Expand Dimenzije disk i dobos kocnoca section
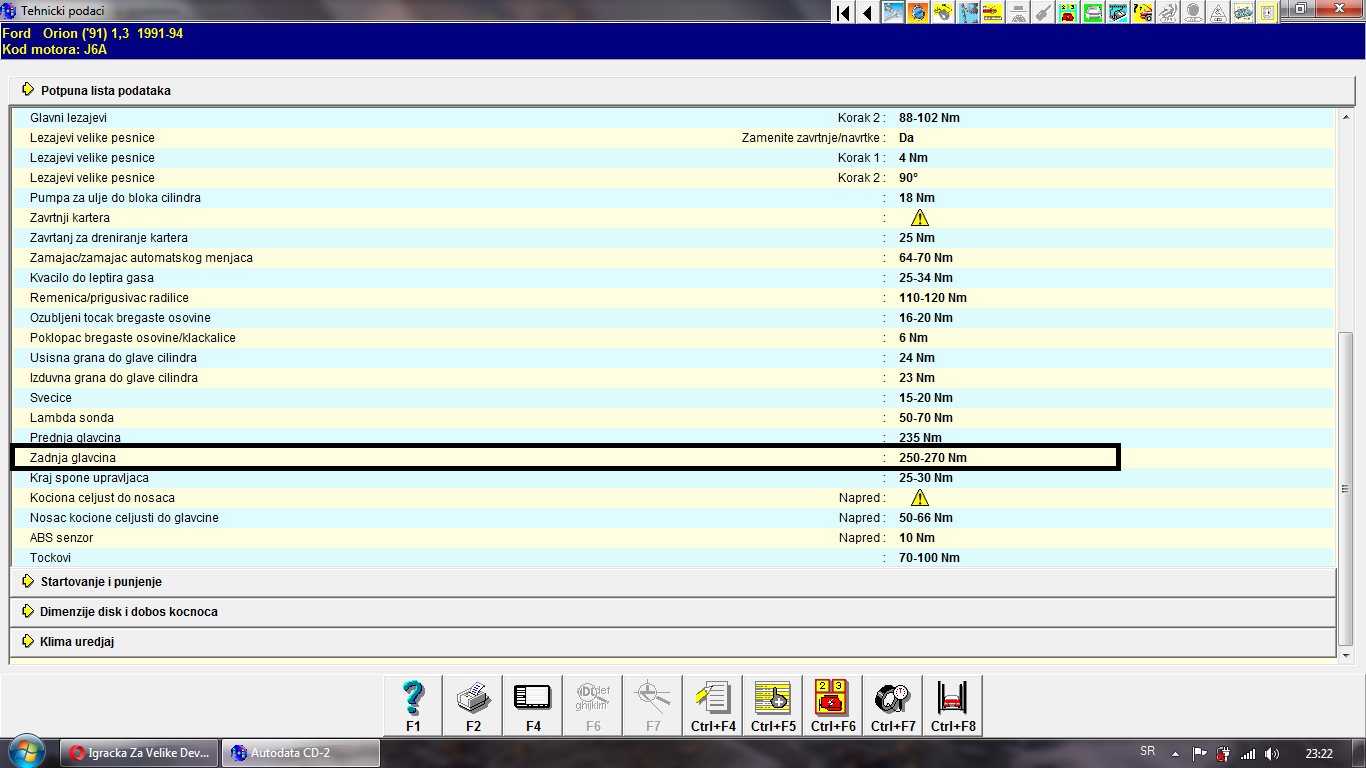1366x768 pixels. tap(672, 611)
